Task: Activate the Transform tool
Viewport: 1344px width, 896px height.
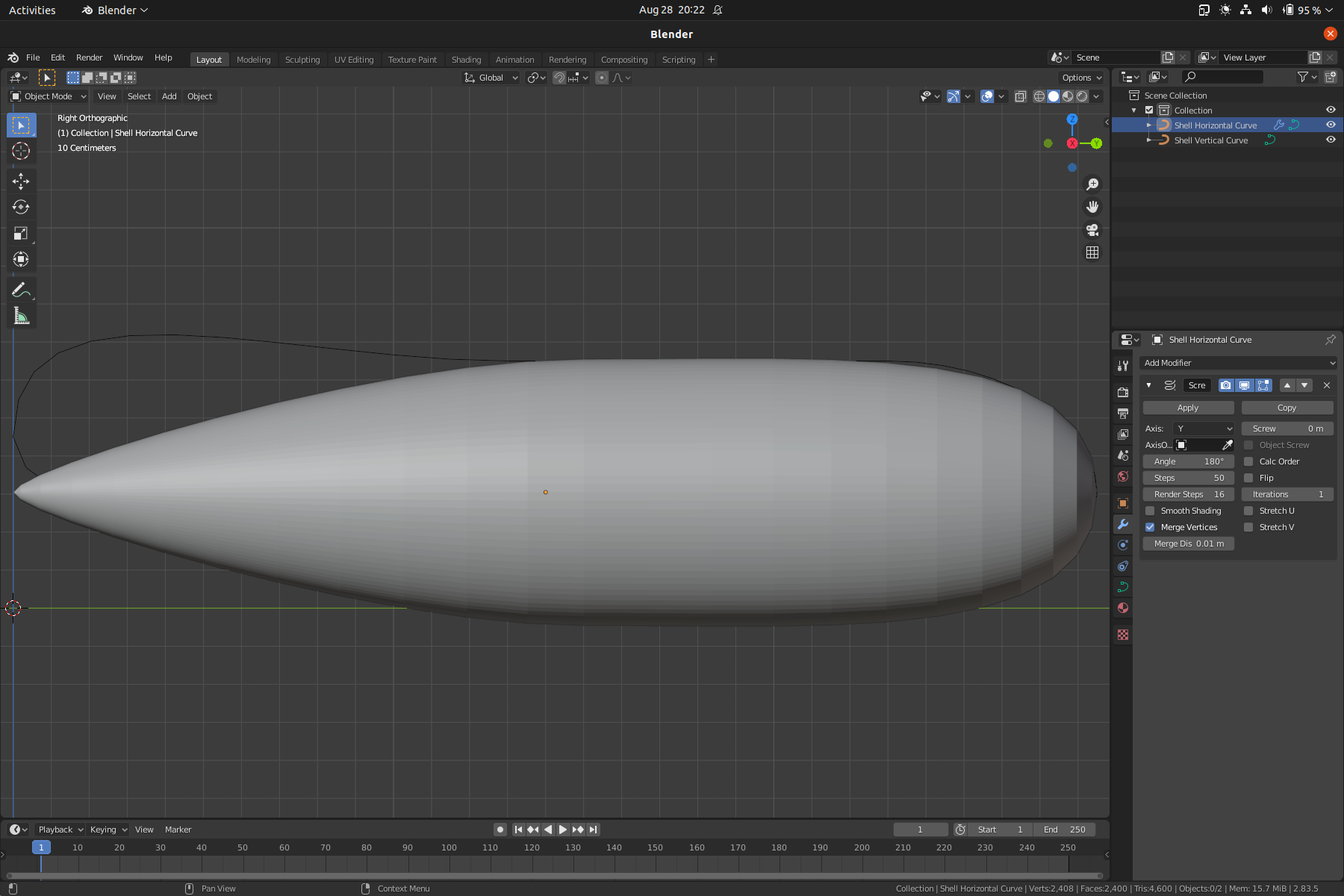Action: [x=21, y=259]
